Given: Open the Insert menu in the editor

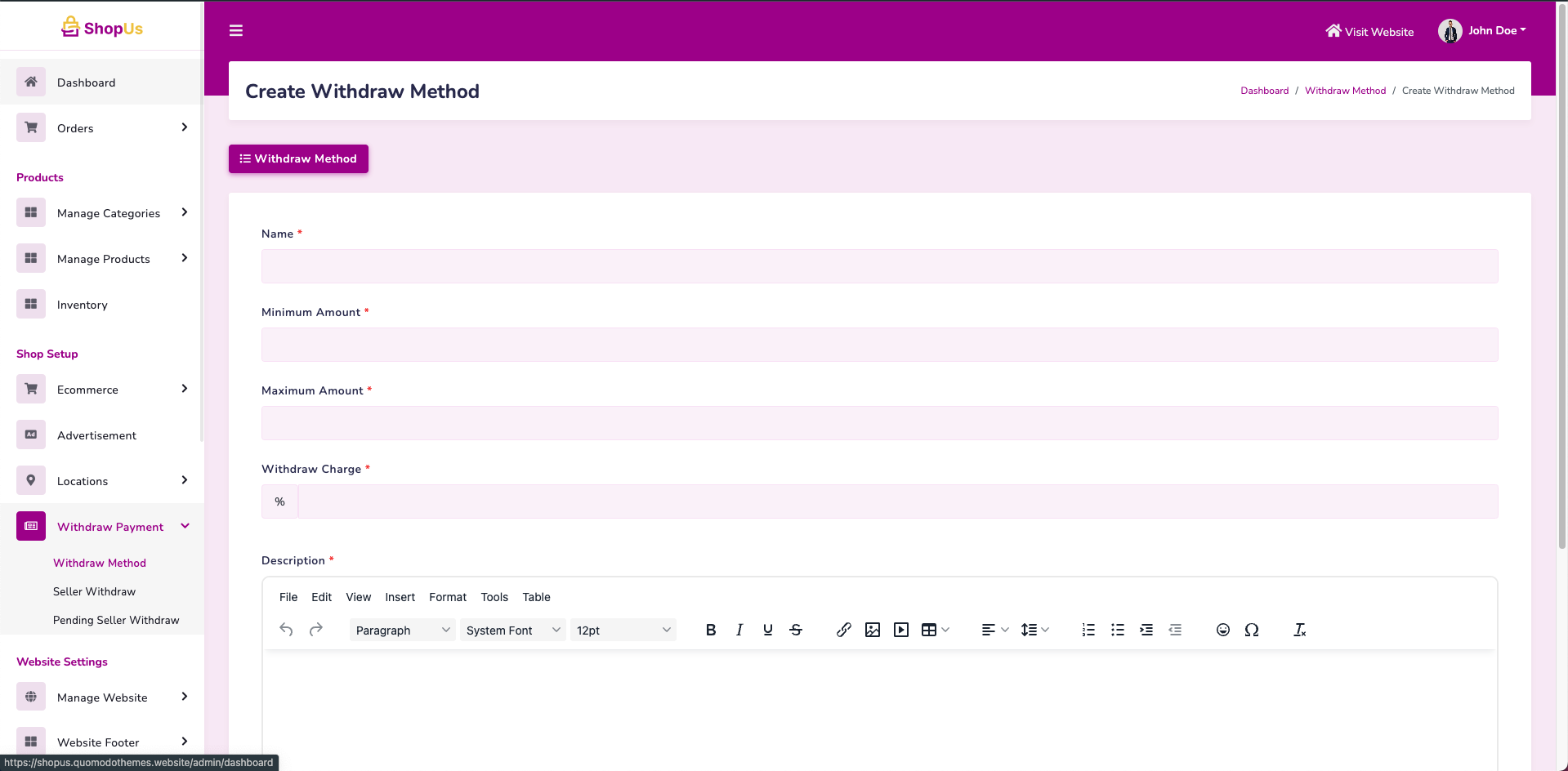Looking at the screenshot, I should pos(400,597).
